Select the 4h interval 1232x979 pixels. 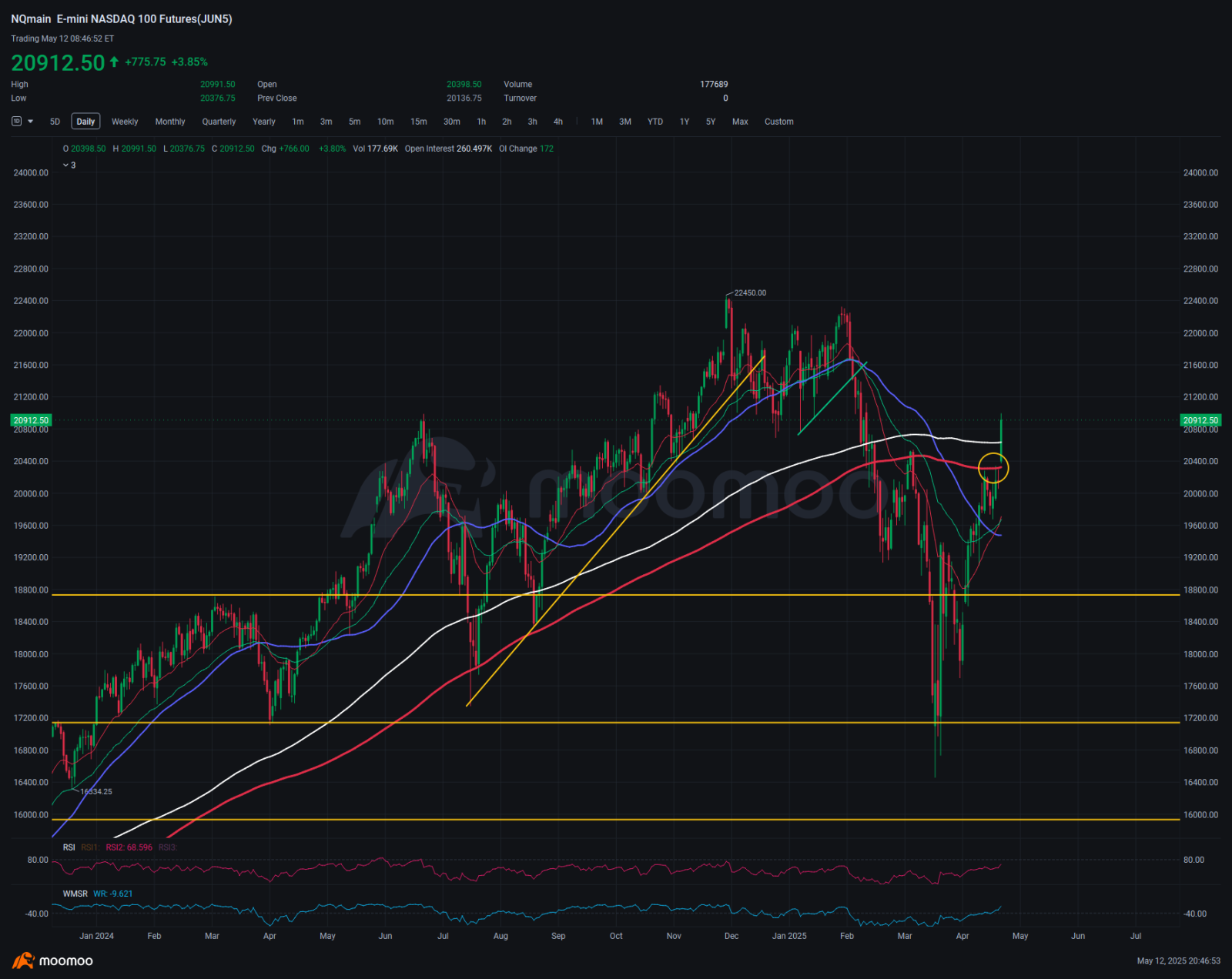558,122
